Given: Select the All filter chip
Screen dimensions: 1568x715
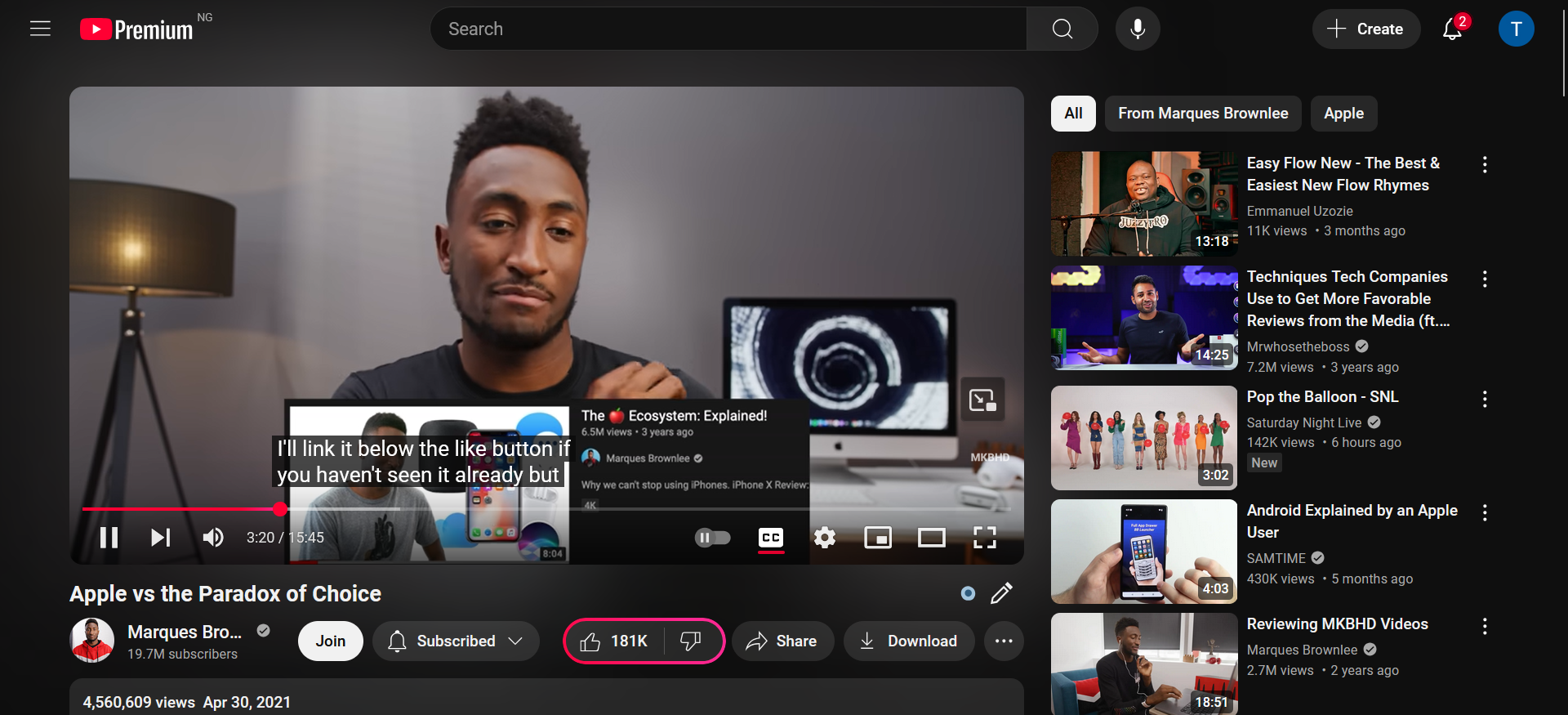Looking at the screenshot, I should pos(1073,114).
